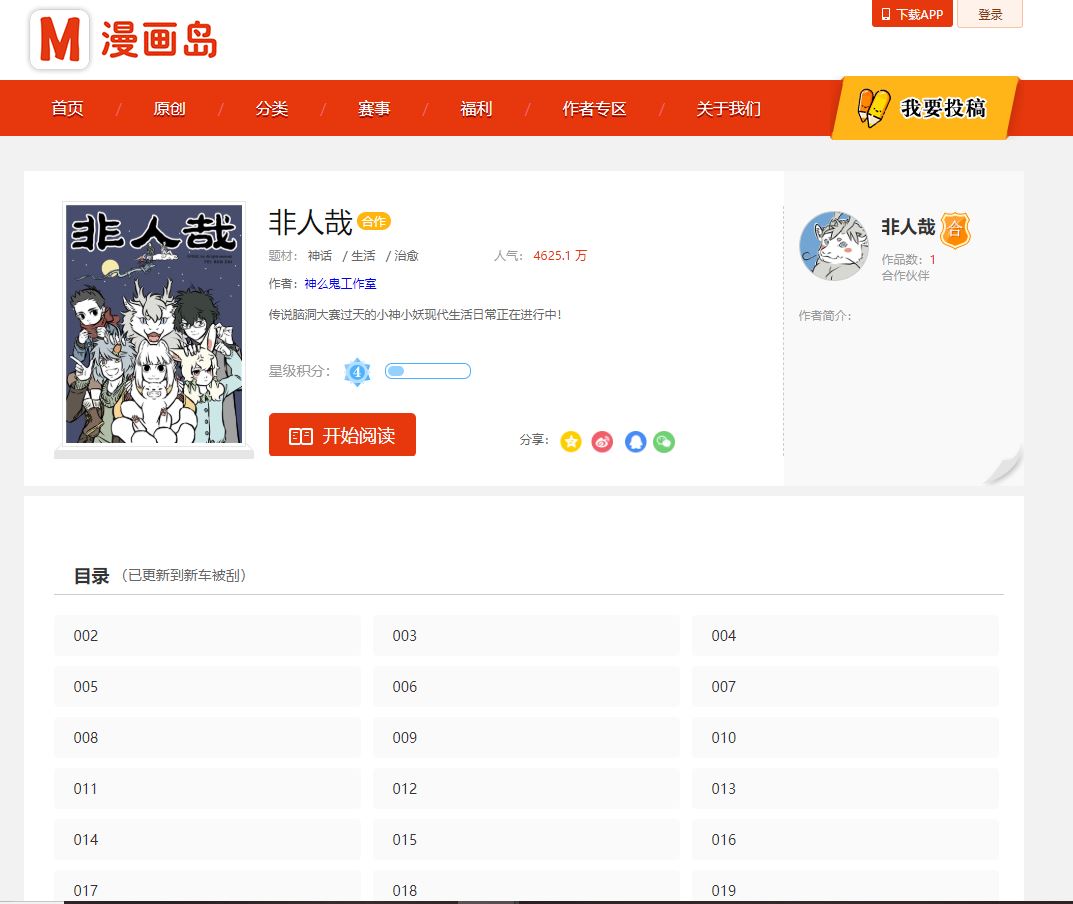Click the author's round avatar image
This screenshot has height=904, width=1073.
(834, 246)
